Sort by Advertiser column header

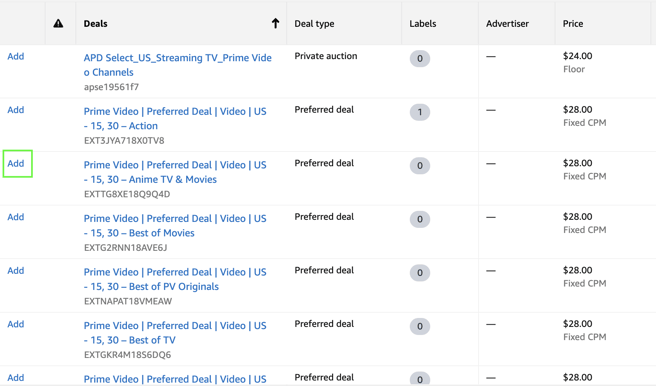click(x=507, y=23)
